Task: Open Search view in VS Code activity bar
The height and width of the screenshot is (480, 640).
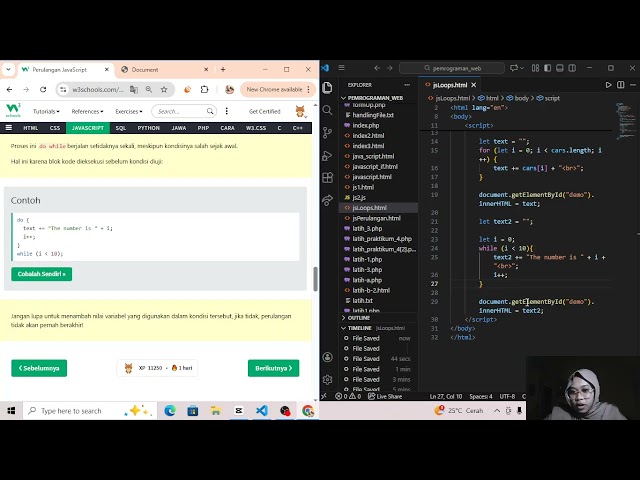Action: coord(327,110)
